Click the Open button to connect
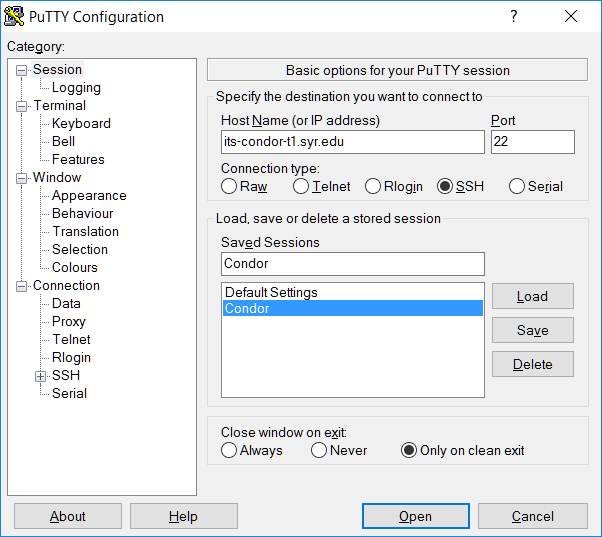Viewport: 602px width, 537px height. coord(415,516)
